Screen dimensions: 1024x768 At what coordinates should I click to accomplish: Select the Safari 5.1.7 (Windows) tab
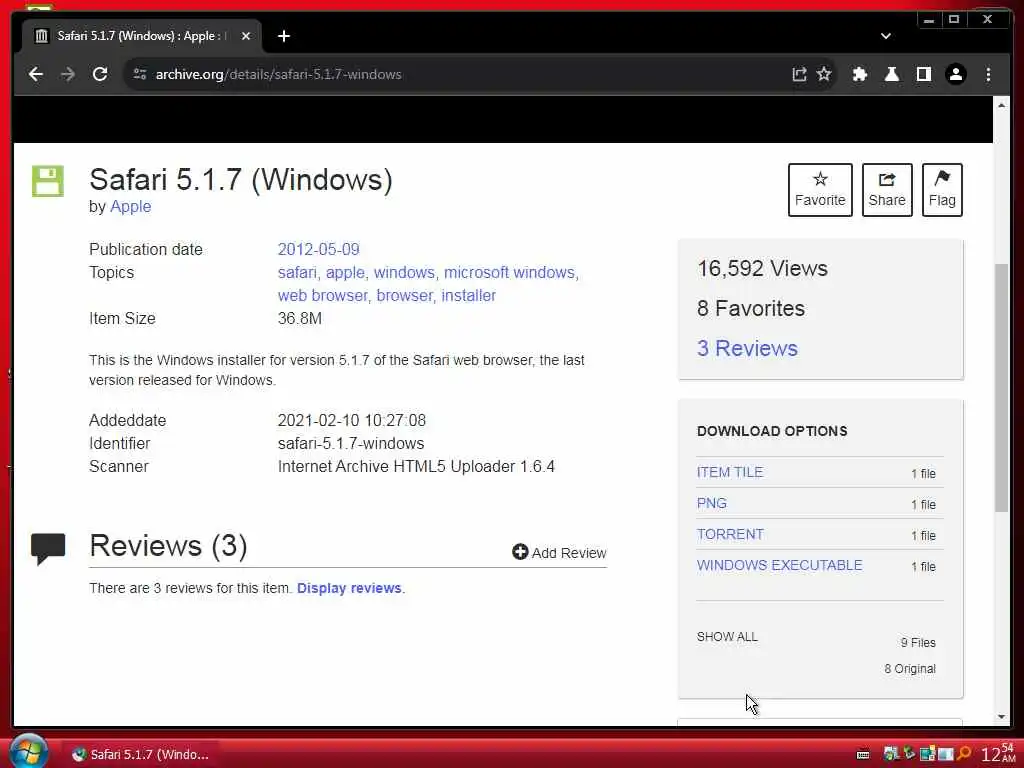pos(142,36)
